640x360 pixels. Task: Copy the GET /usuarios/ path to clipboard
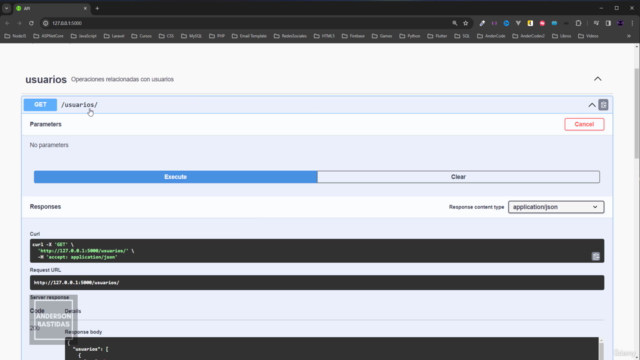point(603,105)
